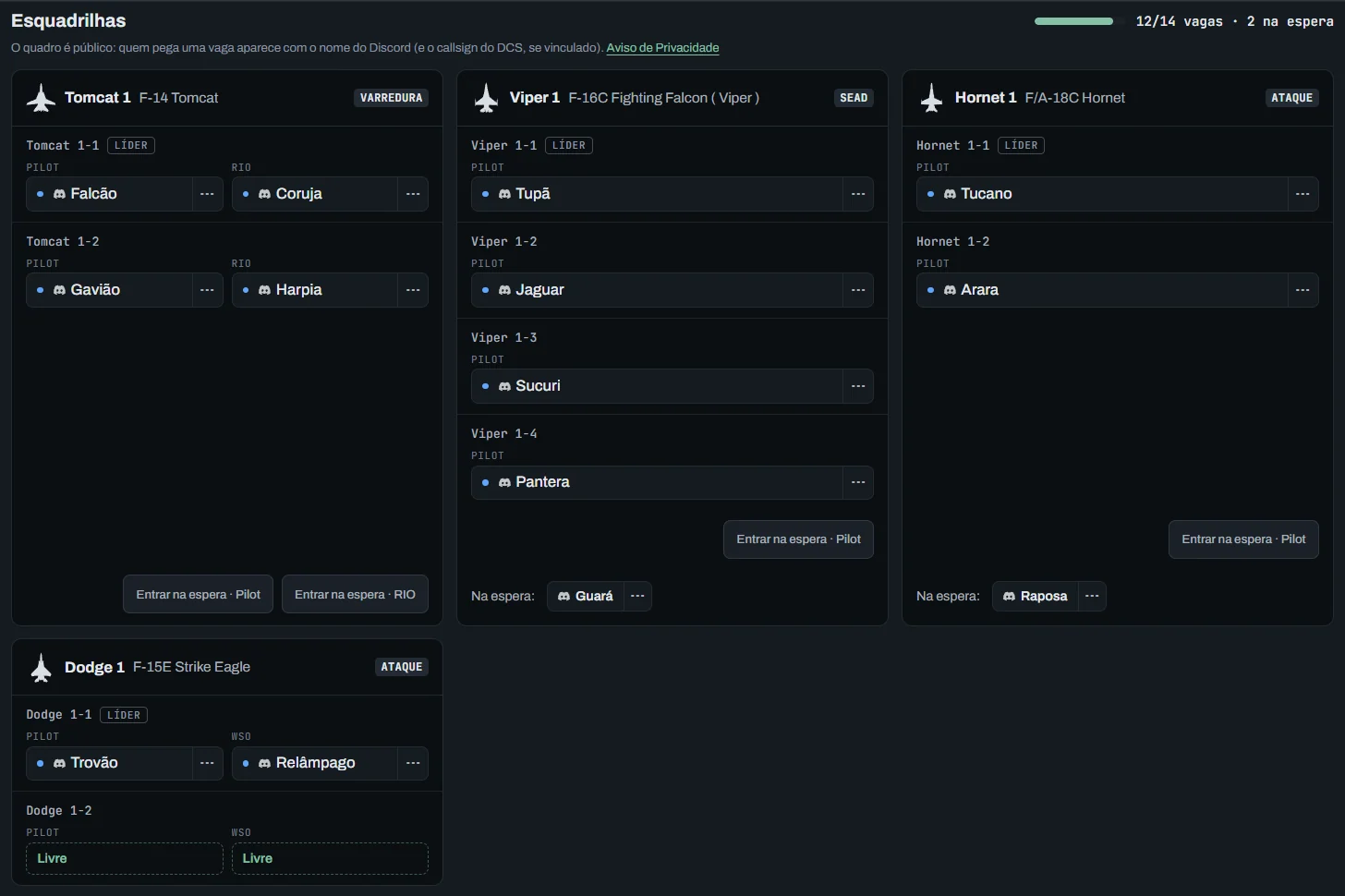
Task: Open the options menu for Relâmpago
Action: 413,763
